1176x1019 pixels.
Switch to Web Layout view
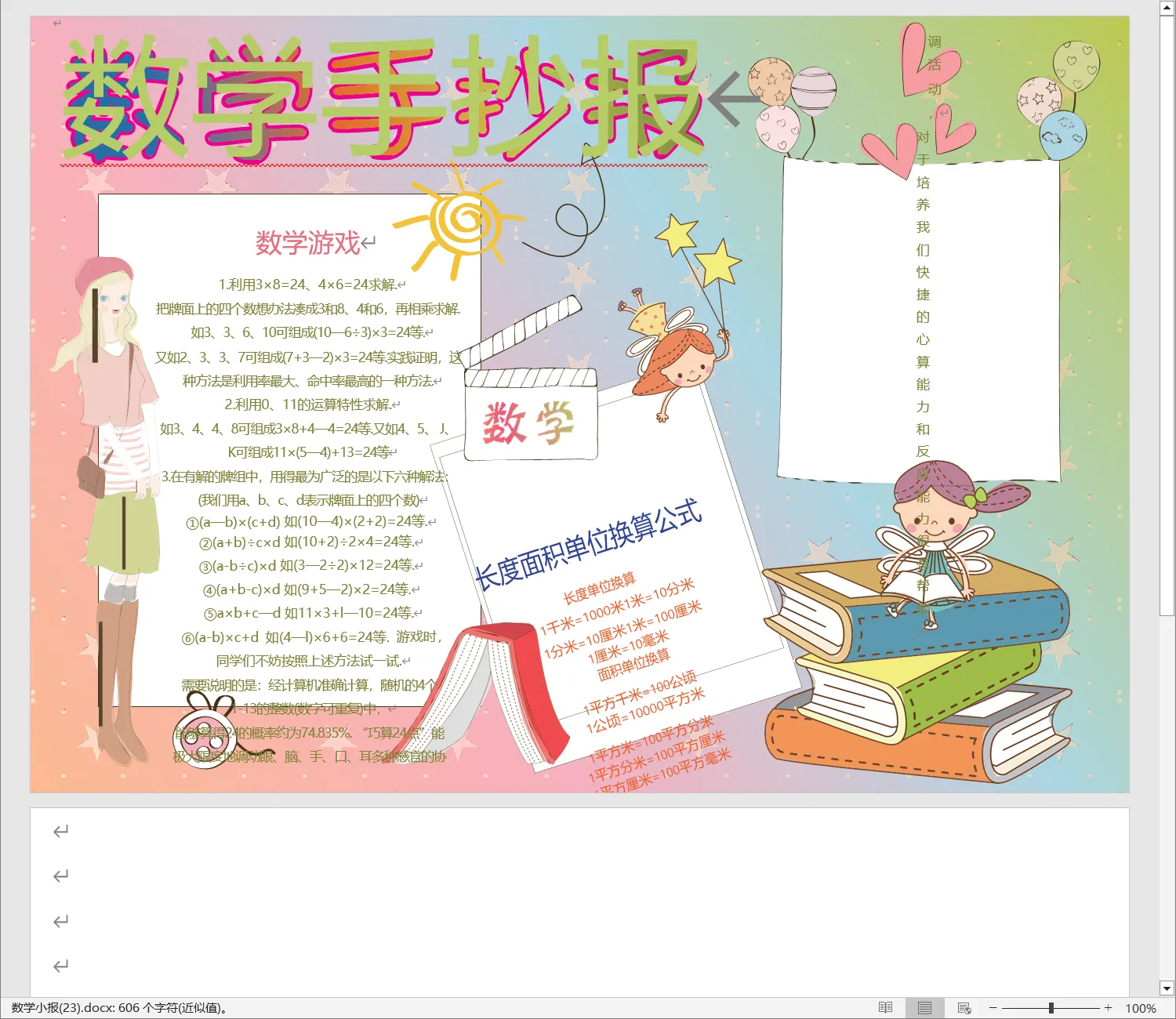tap(964, 1008)
